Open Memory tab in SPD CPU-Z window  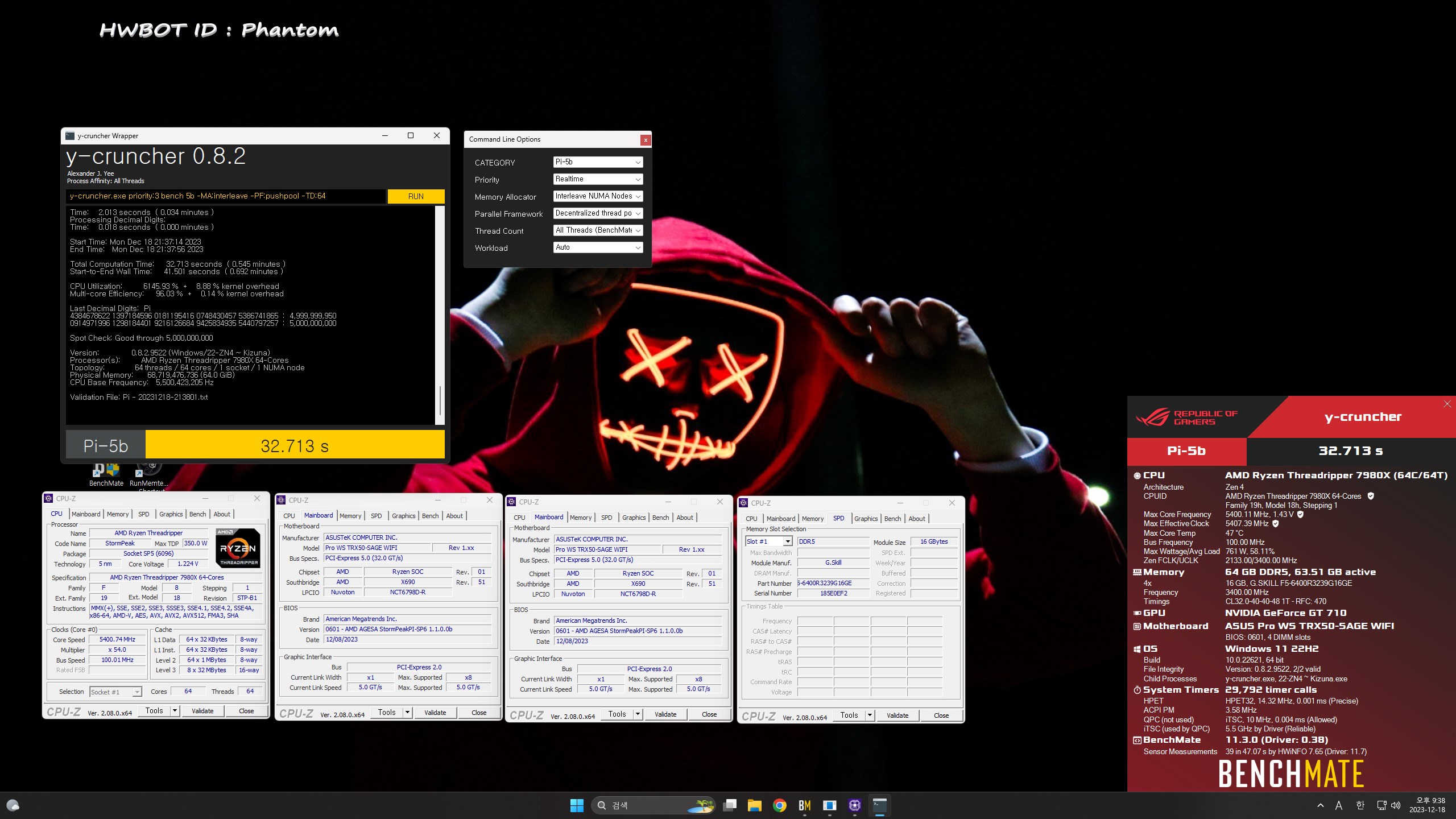813,519
